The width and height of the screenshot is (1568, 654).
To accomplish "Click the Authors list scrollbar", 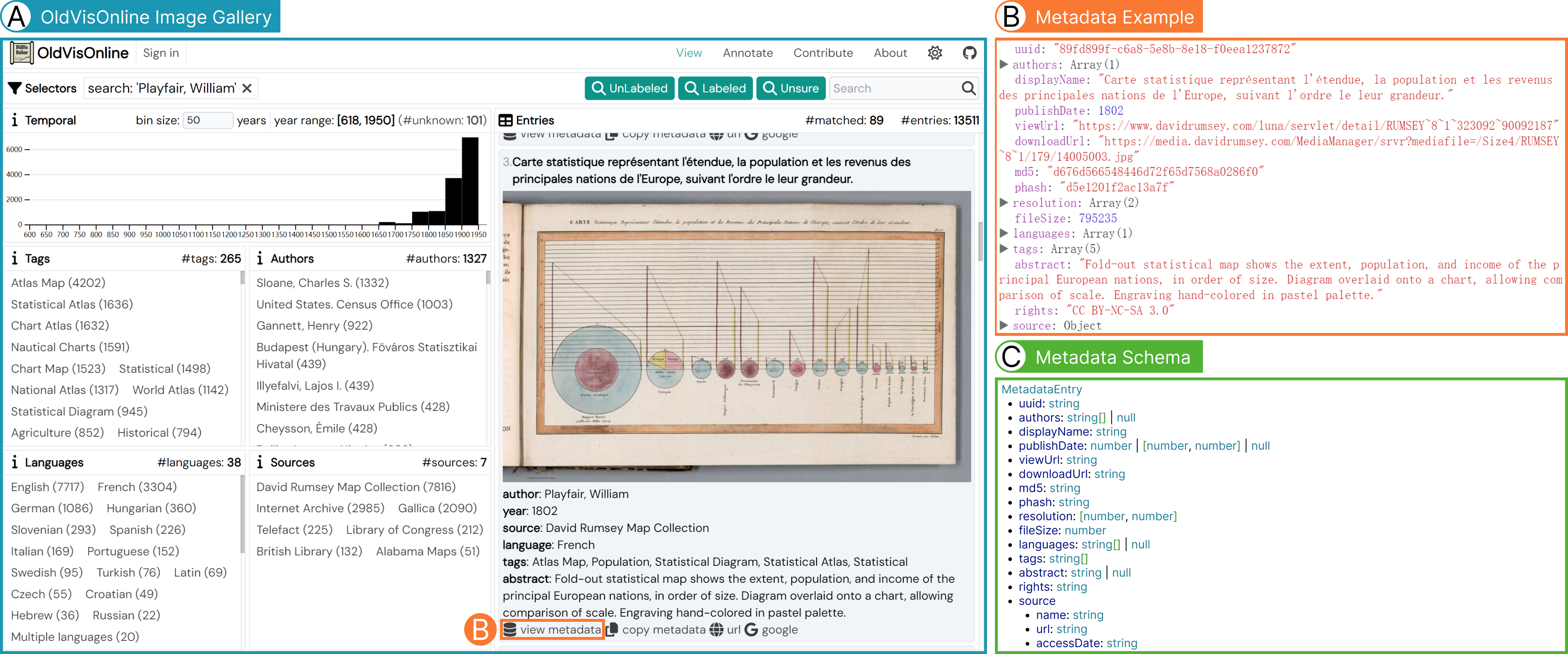I will 488,278.
